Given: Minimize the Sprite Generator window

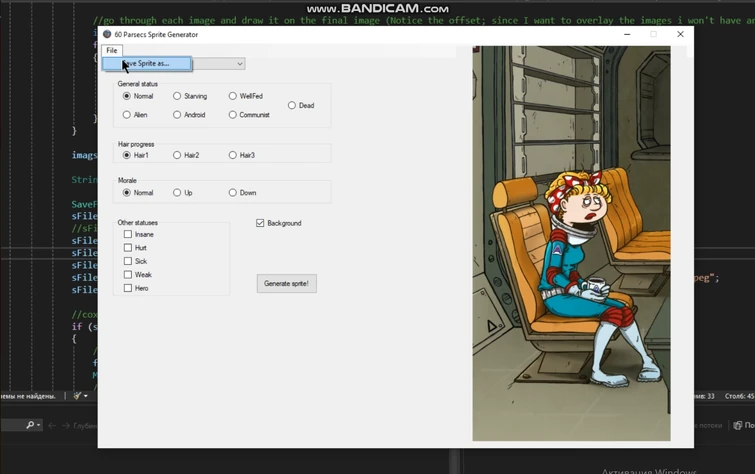Looking at the screenshot, I should [627, 34].
